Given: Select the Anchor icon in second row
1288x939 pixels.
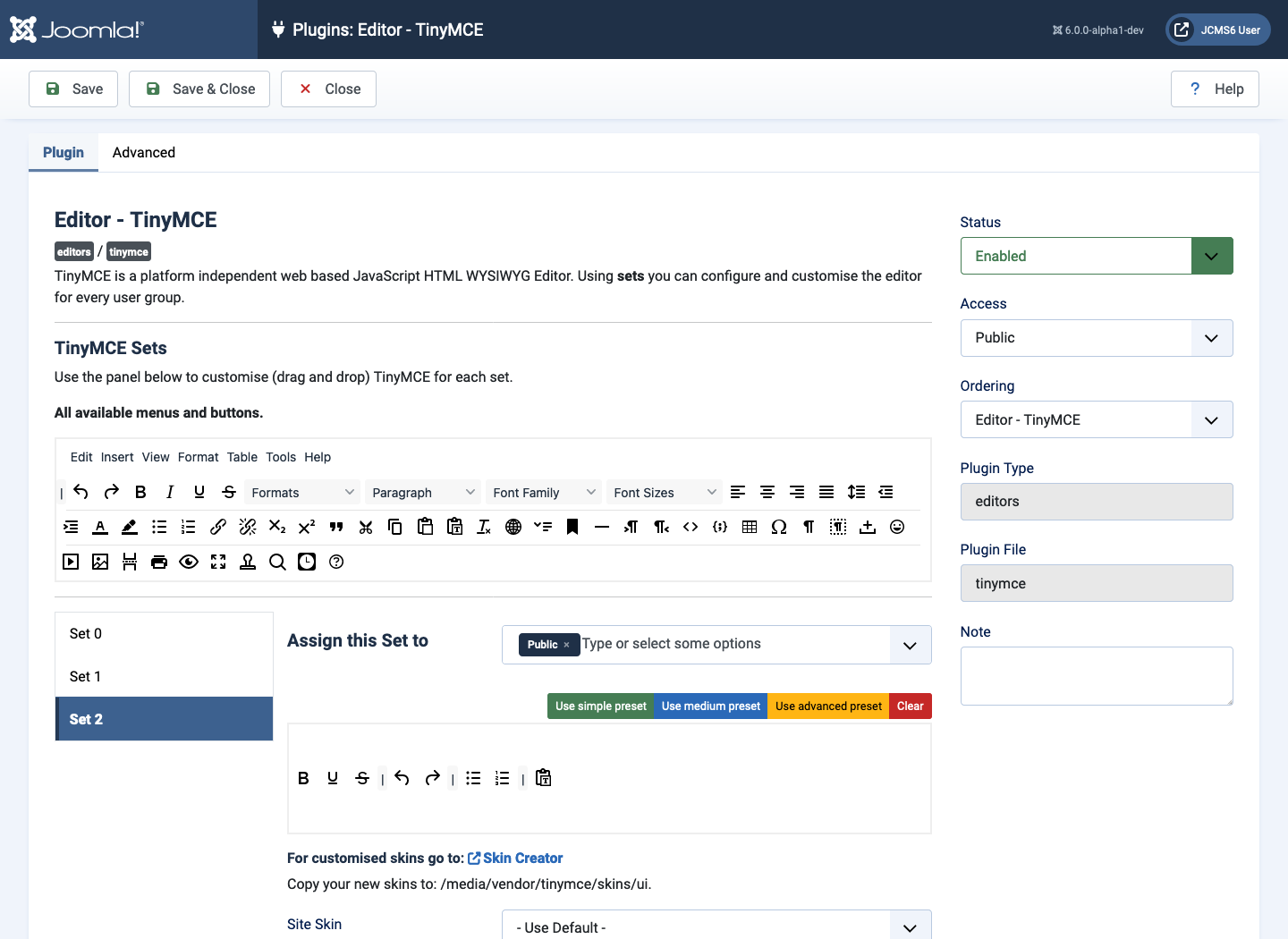Looking at the screenshot, I should click(x=248, y=562).
